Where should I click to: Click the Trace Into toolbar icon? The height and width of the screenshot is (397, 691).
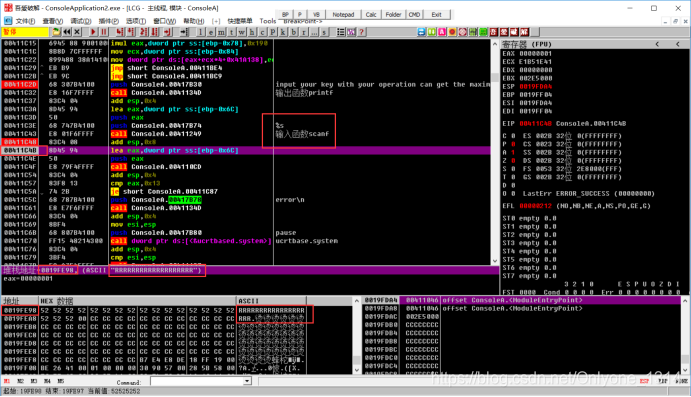144,32
